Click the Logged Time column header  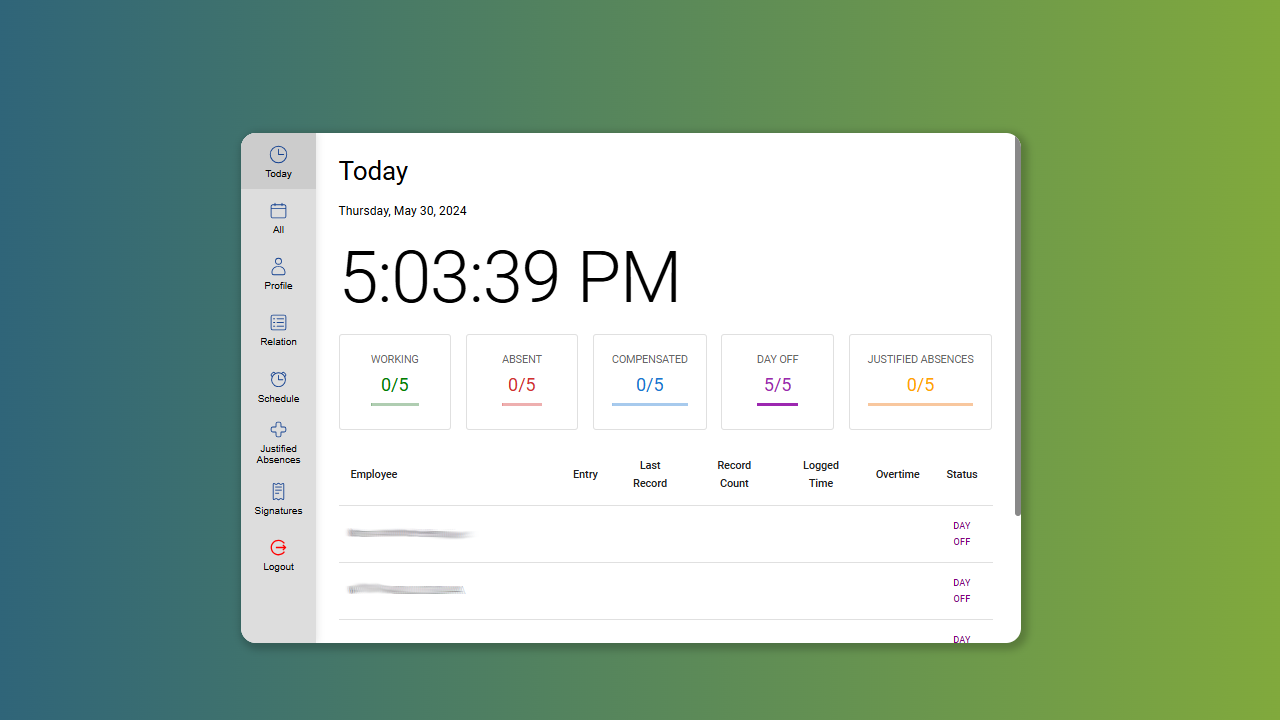(821, 474)
